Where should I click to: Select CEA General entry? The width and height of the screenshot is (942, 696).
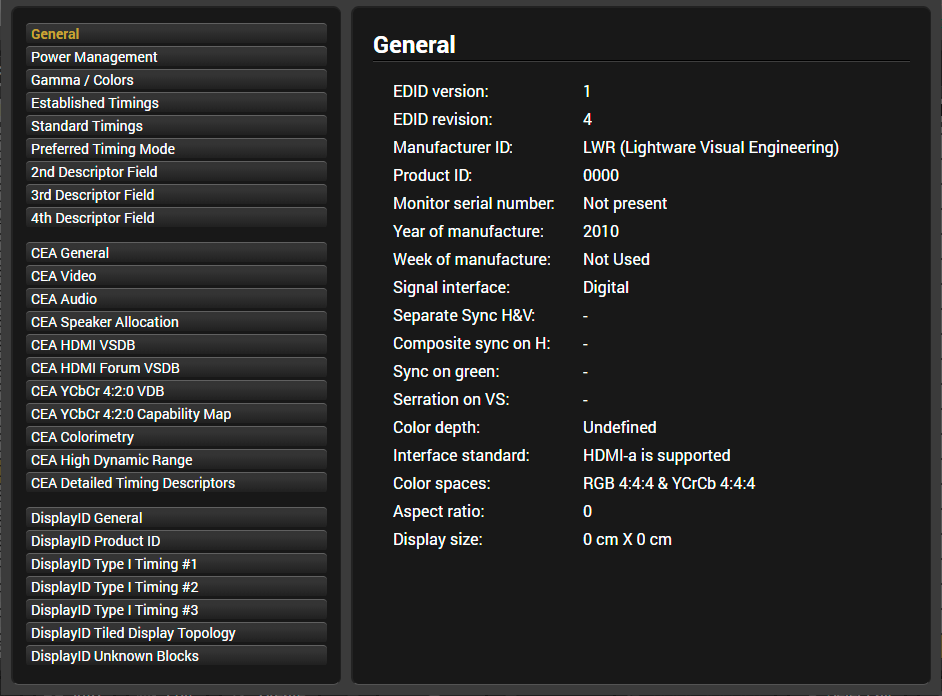point(176,253)
